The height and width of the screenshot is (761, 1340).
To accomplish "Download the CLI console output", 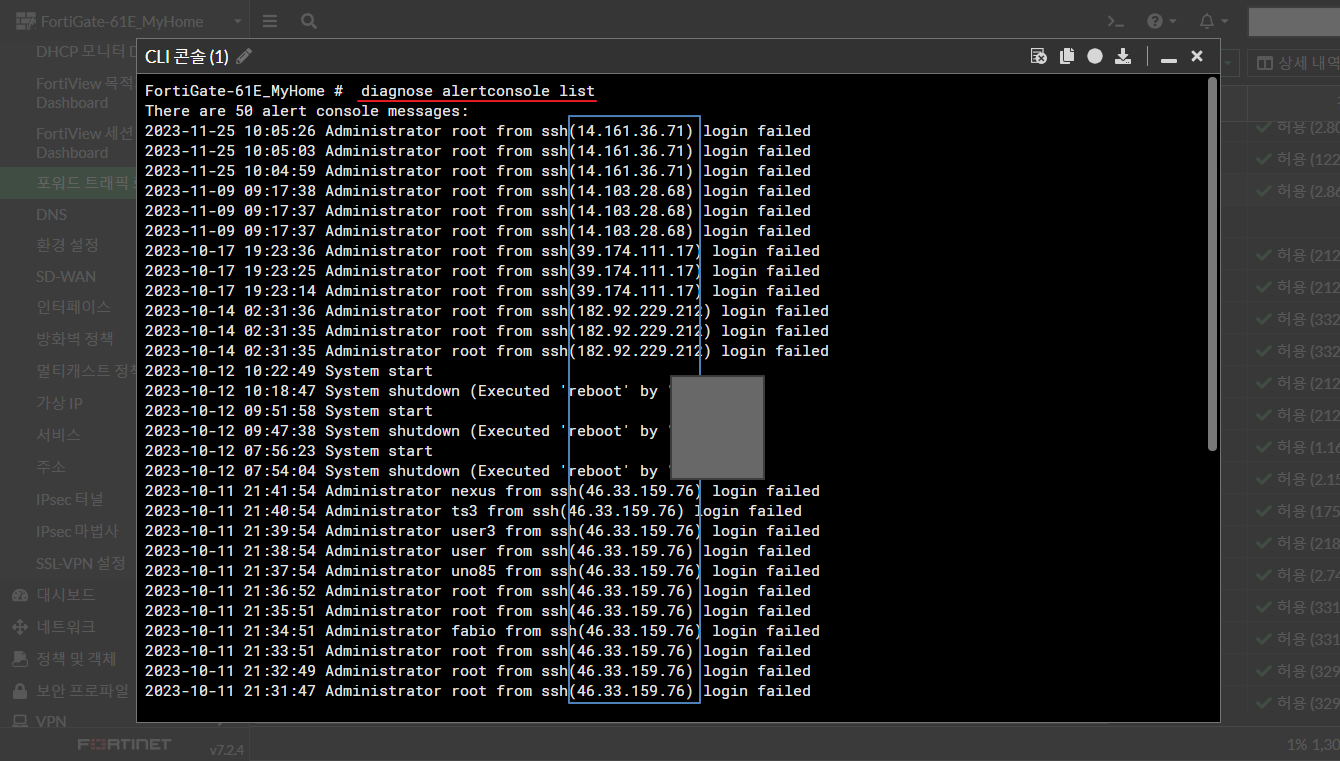I will pos(1123,56).
